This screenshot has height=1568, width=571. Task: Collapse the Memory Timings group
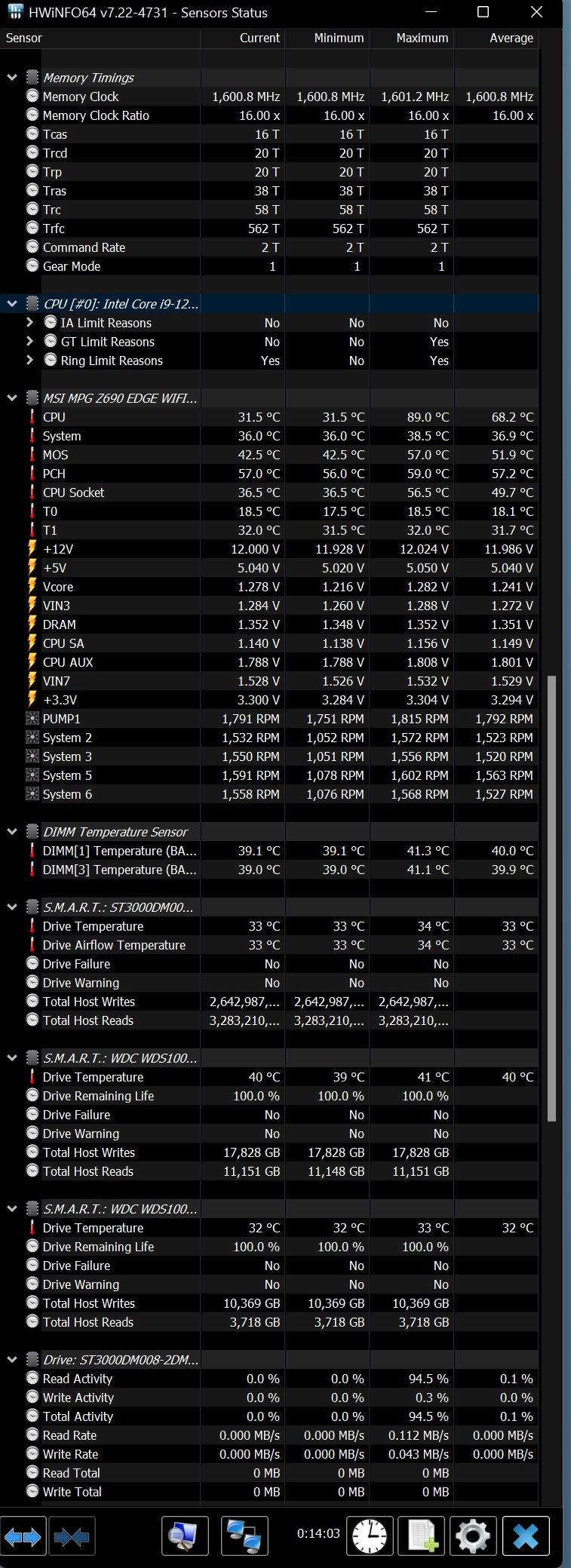[x=12, y=77]
